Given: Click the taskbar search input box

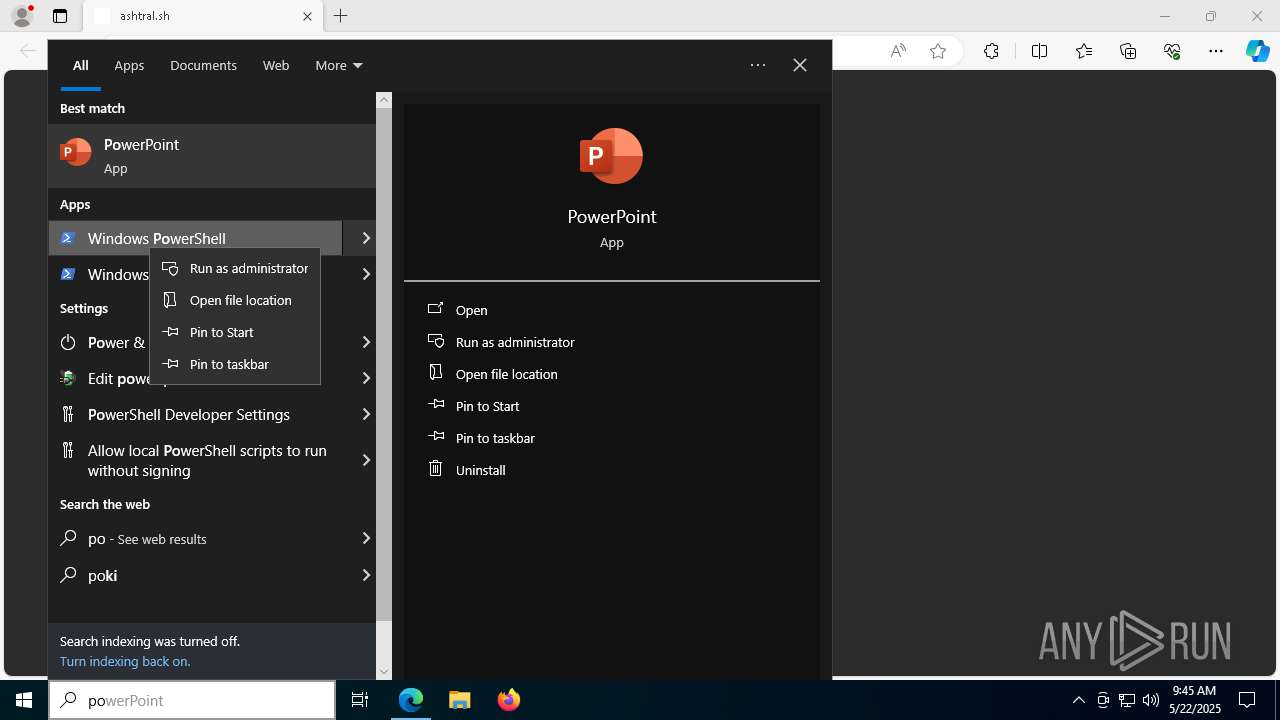Looking at the screenshot, I should coord(192,700).
